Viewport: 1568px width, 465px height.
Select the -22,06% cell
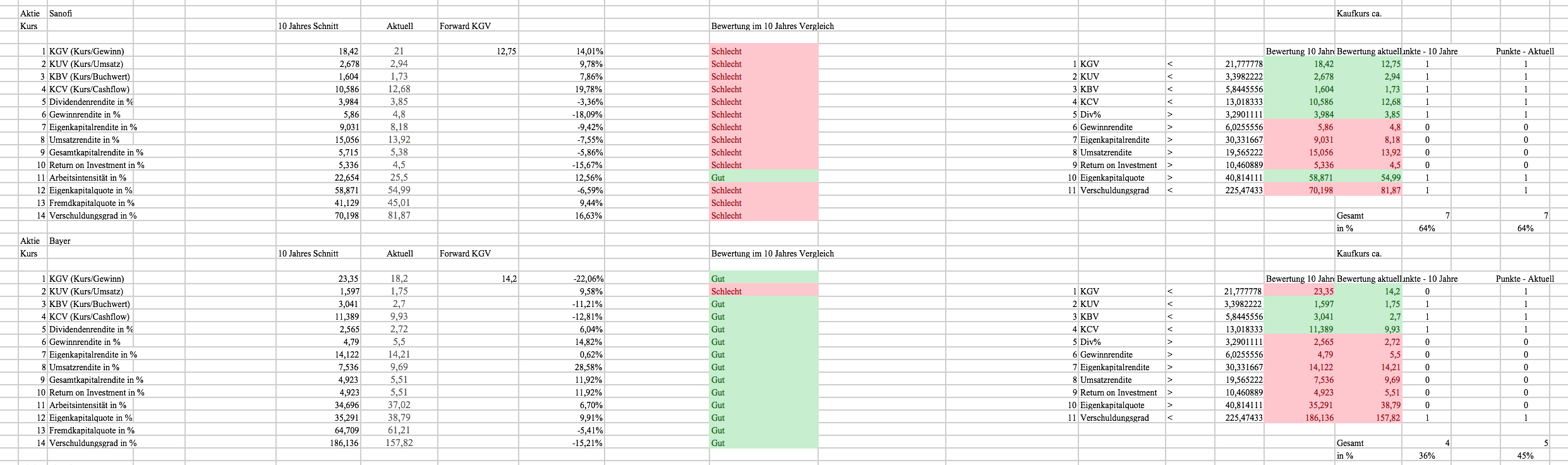[x=587, y=279]
